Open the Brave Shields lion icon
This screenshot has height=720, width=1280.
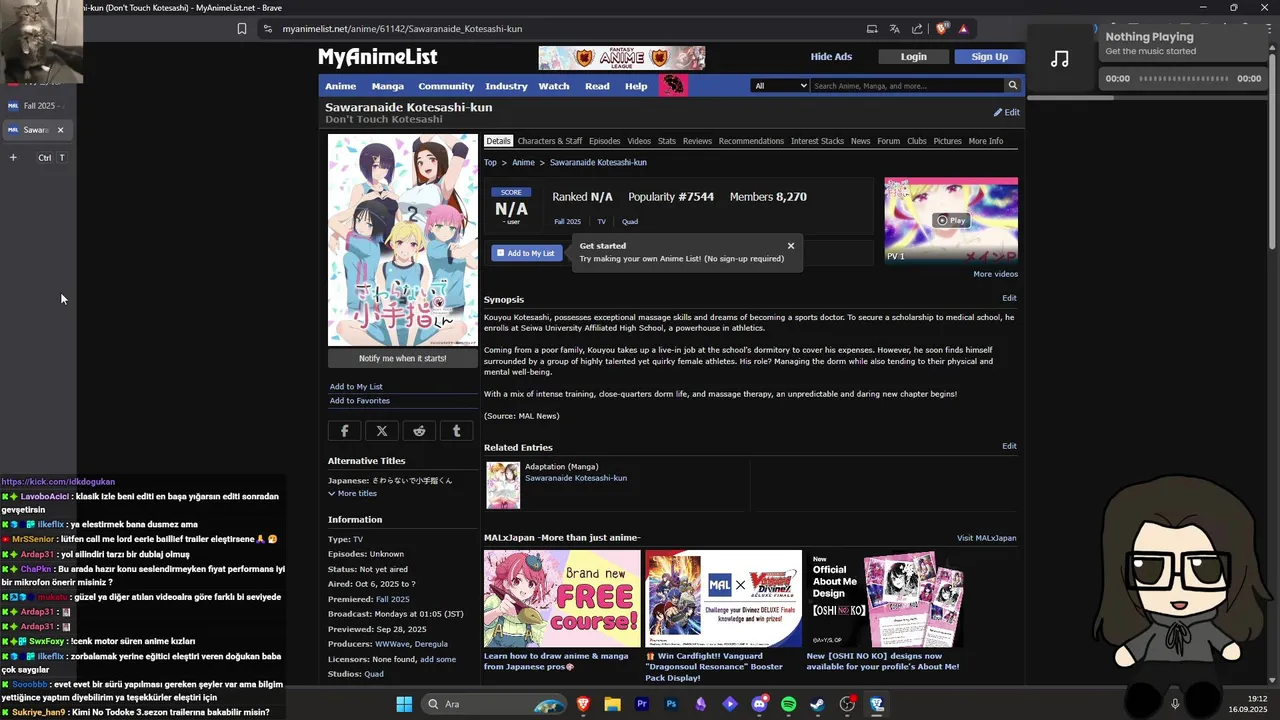click(941, 29)
